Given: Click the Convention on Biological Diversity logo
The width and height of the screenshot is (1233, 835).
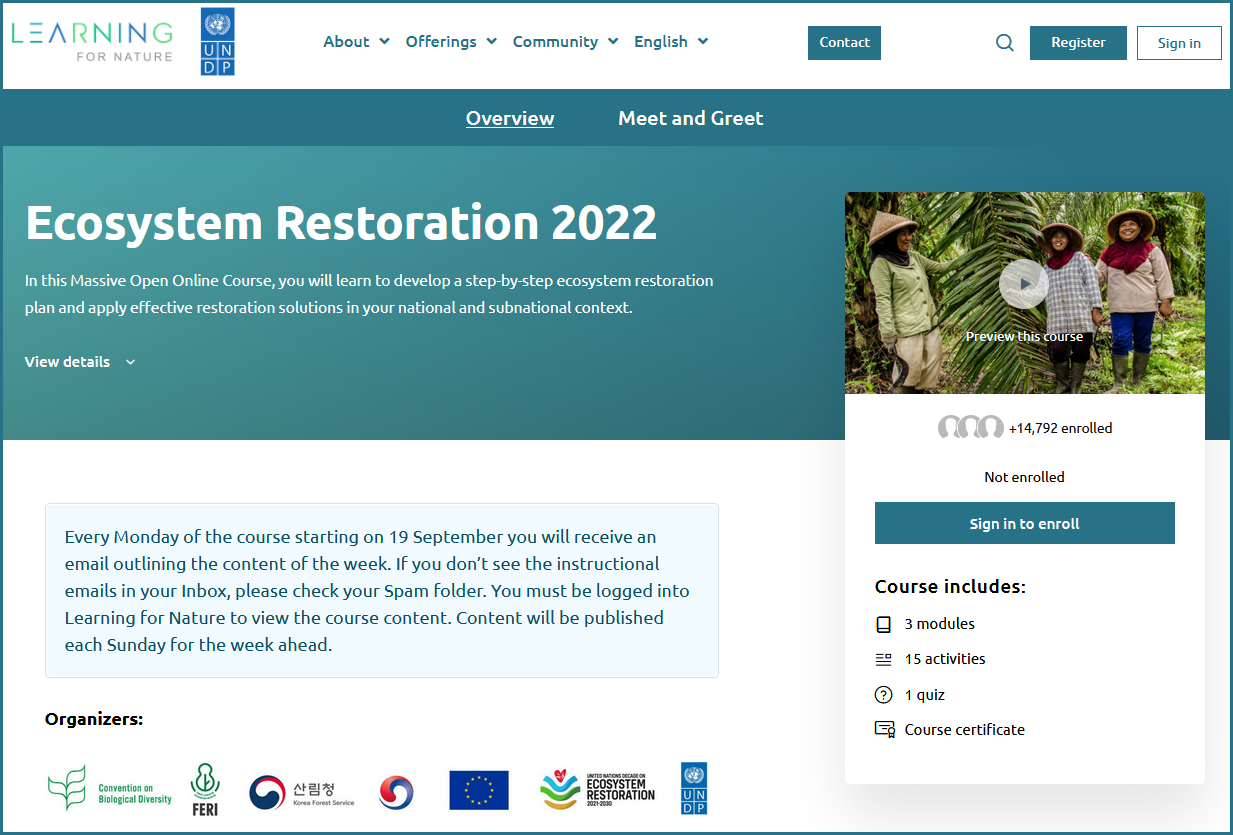Looking at the screenshot, I should [110, 789].
